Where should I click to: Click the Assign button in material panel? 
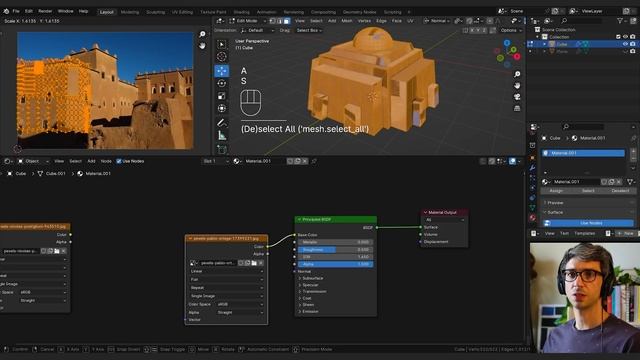pos(556,191)
